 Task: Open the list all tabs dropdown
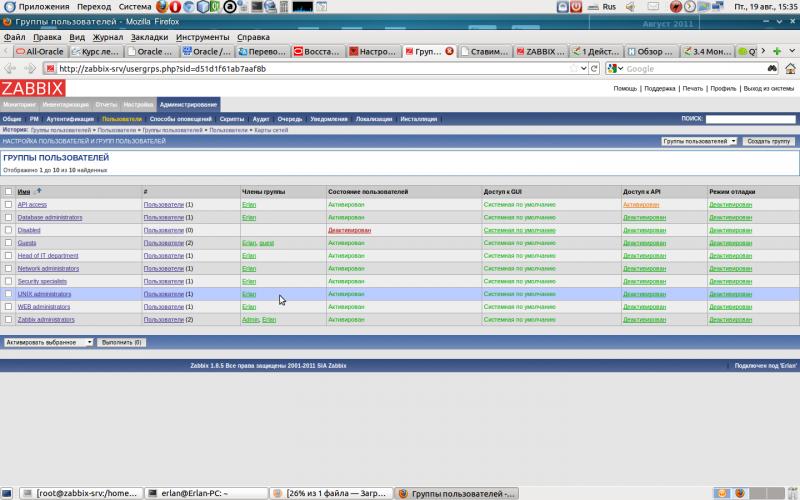792,51
